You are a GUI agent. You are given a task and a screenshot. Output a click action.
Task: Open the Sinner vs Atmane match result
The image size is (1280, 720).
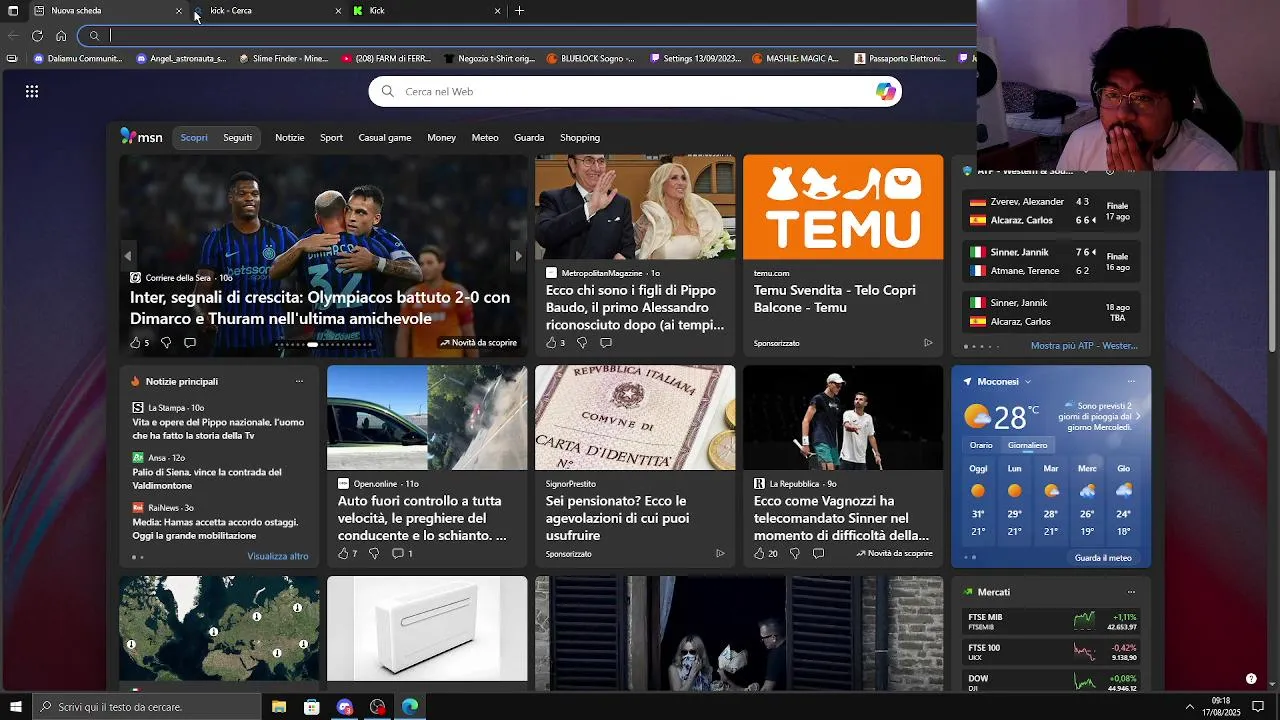1051,262
